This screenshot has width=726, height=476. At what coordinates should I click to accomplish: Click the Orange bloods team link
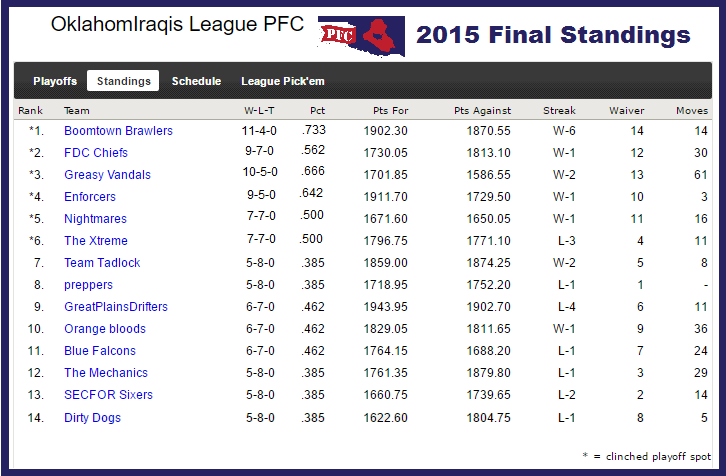pos(105,329)
